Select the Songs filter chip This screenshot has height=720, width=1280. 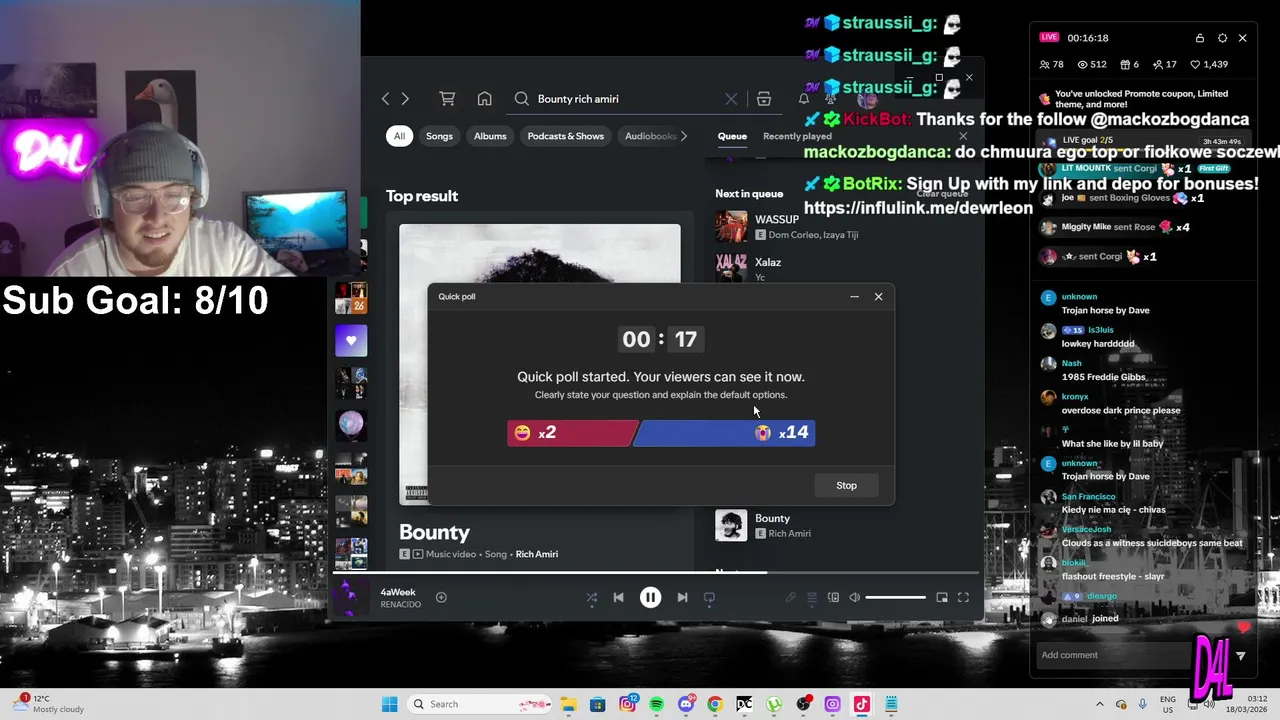pyautogui.click(x=439, y=136)
